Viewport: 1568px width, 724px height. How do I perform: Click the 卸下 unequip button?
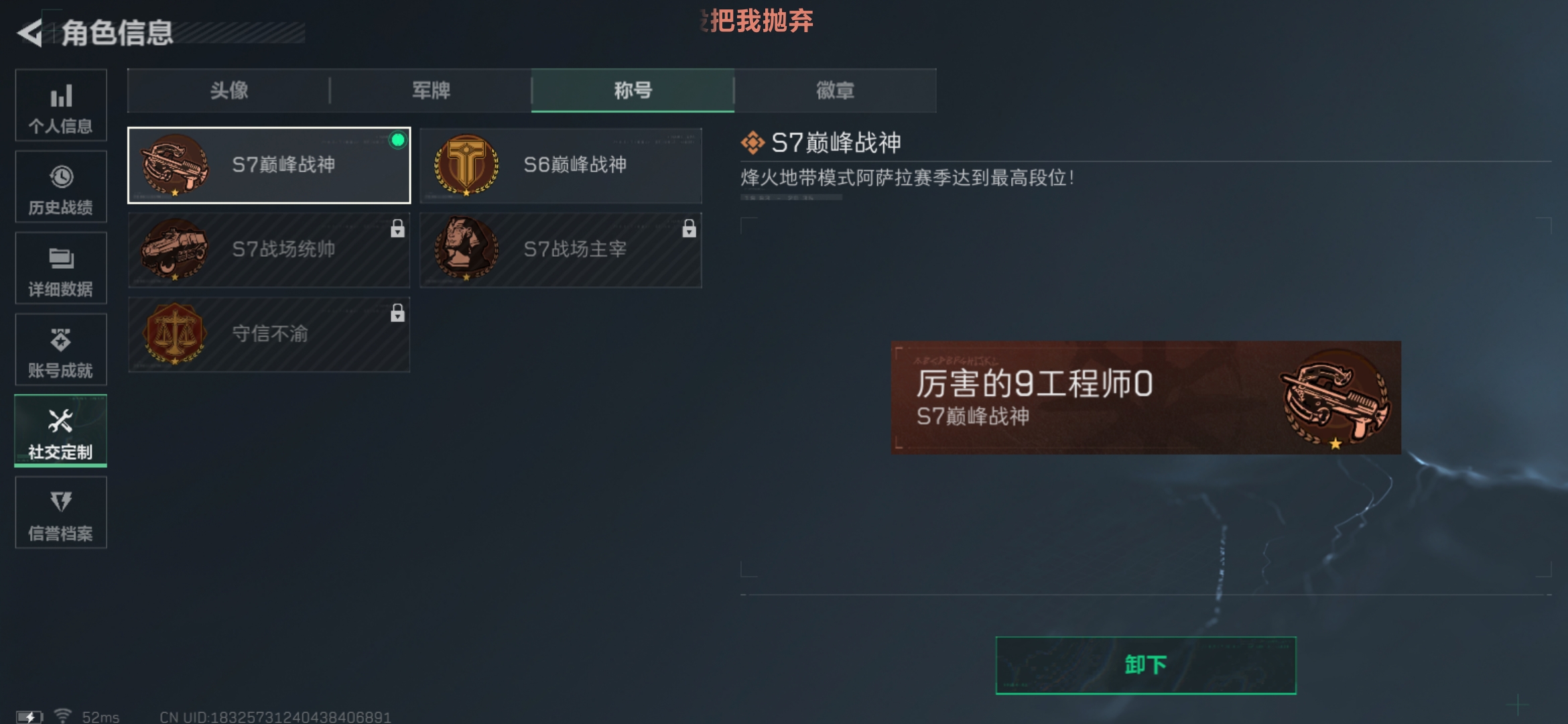[1146, 665]
